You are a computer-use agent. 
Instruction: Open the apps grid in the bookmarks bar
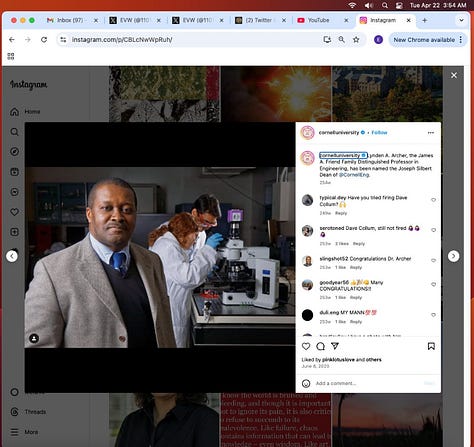click(x=11, y=56)
